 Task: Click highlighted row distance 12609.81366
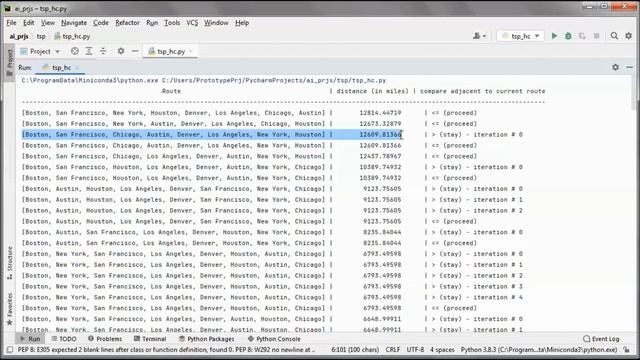point(380,134)
